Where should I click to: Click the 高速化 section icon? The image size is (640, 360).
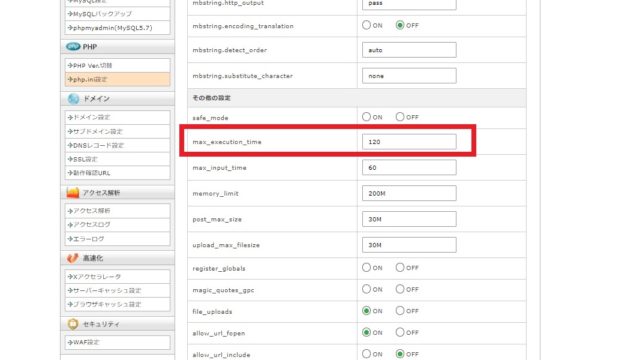pos(73,258)
